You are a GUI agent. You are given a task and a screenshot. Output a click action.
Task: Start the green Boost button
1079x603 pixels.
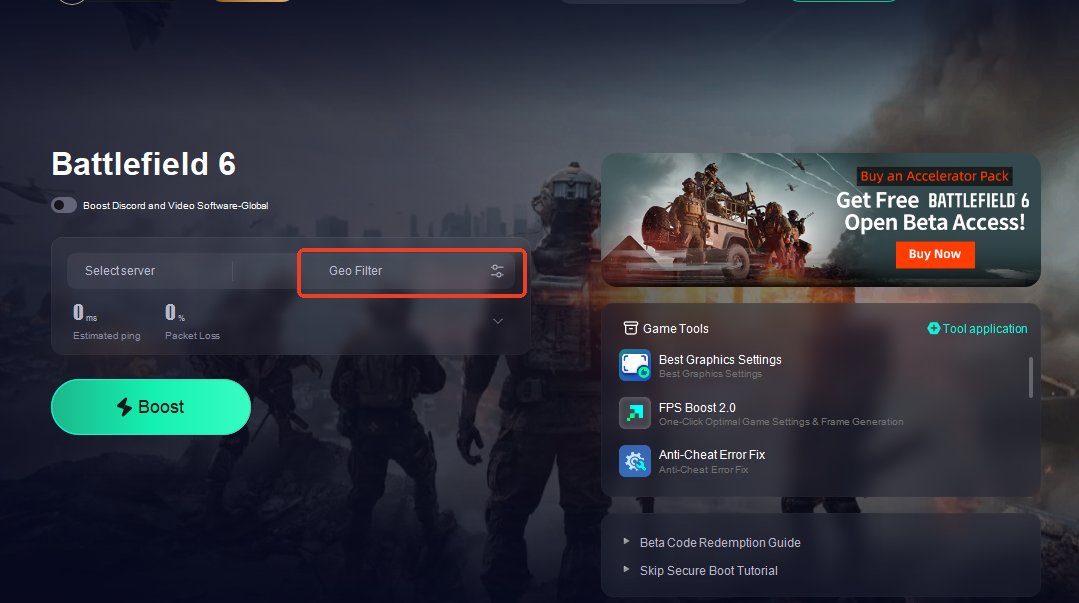point(151,407)
